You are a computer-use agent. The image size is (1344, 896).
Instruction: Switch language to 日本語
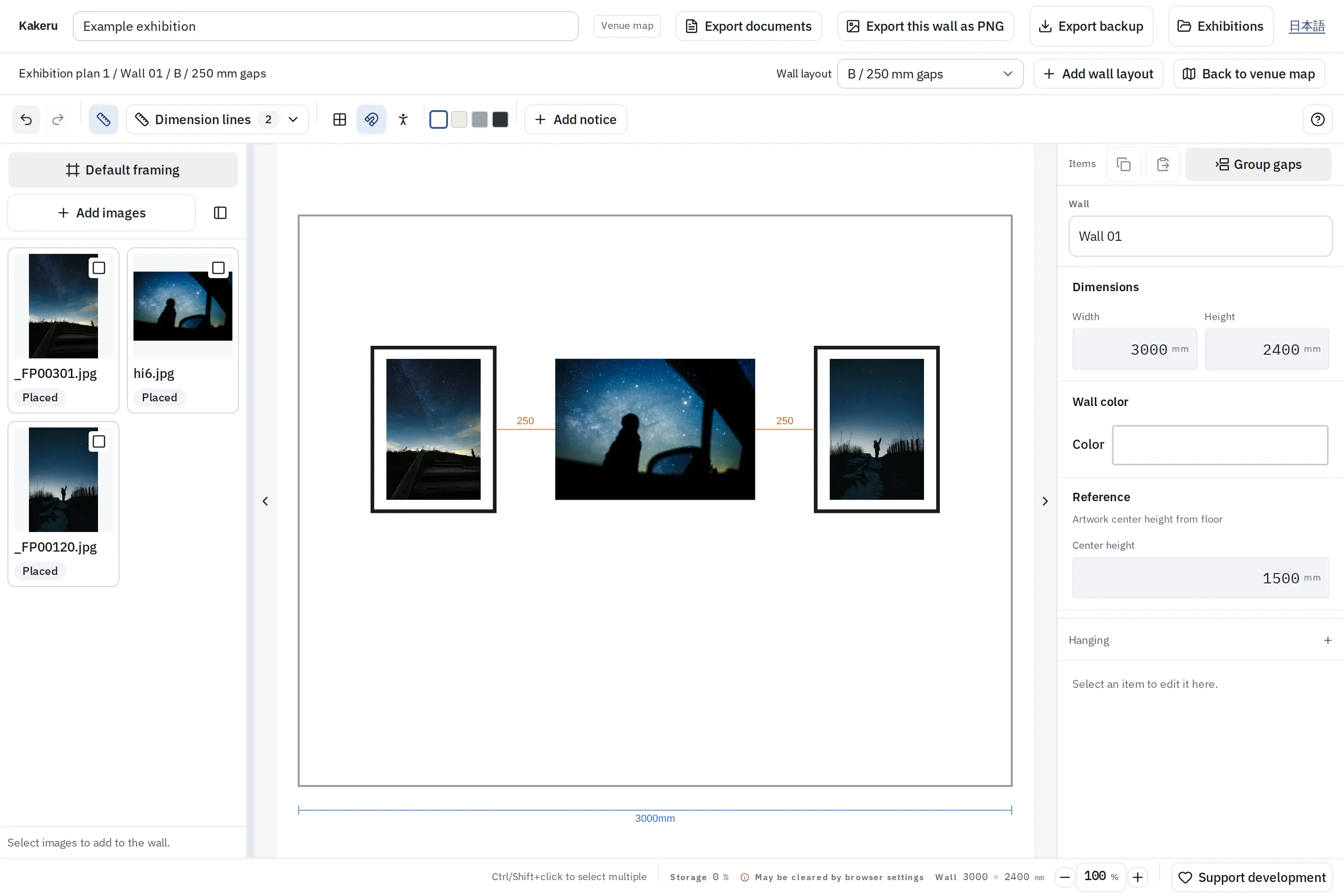point(1307,26)
